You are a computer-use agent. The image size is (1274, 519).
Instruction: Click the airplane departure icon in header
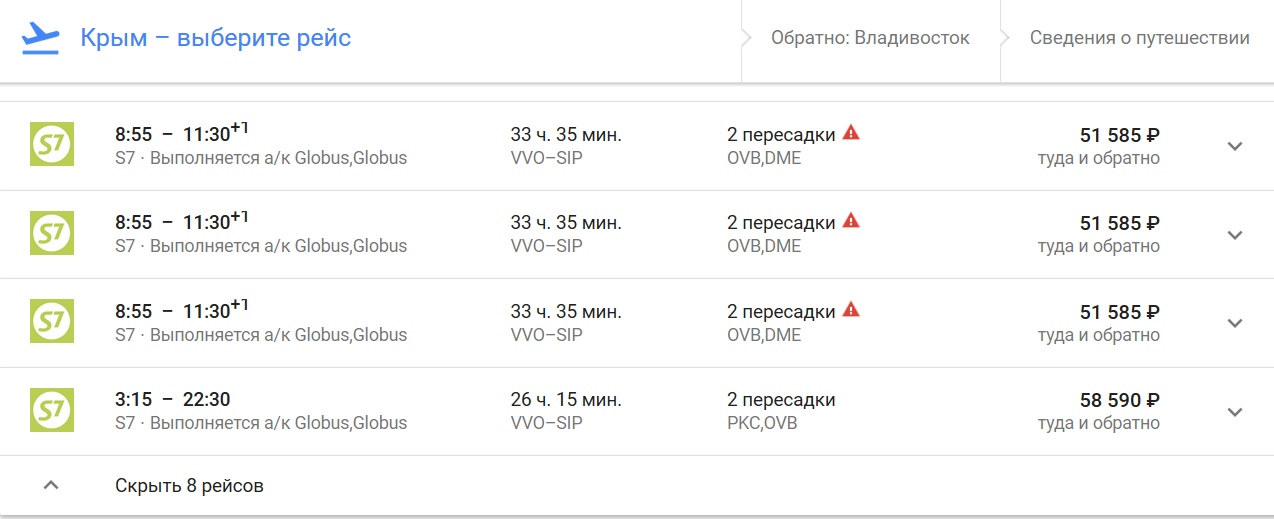[x=41, y=38]
